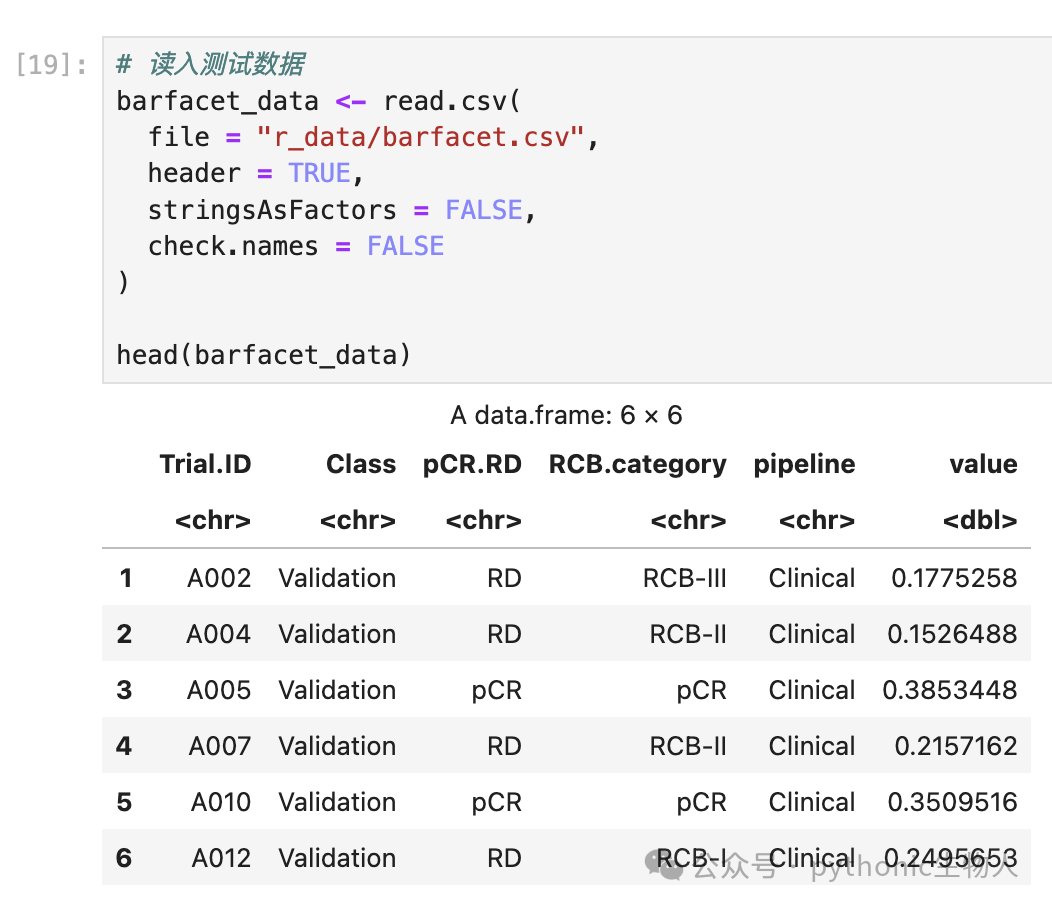Click the read.csv function name
Viewport: 1052px width, 908px height.
pyautogui.click(x=445, y=101)
